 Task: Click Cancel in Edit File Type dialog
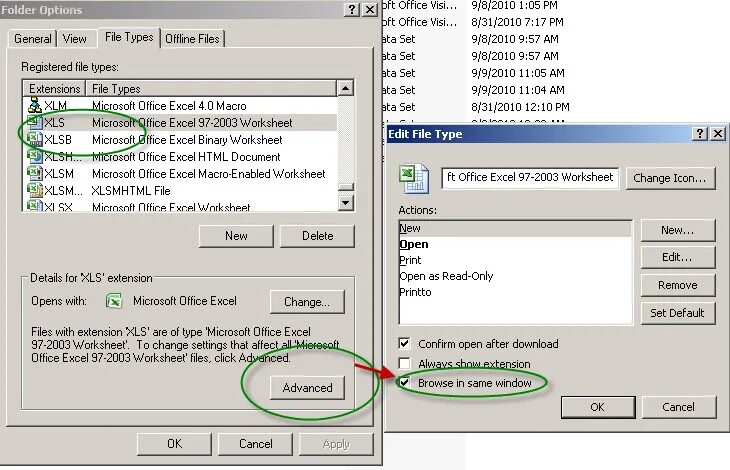(679, 407)
